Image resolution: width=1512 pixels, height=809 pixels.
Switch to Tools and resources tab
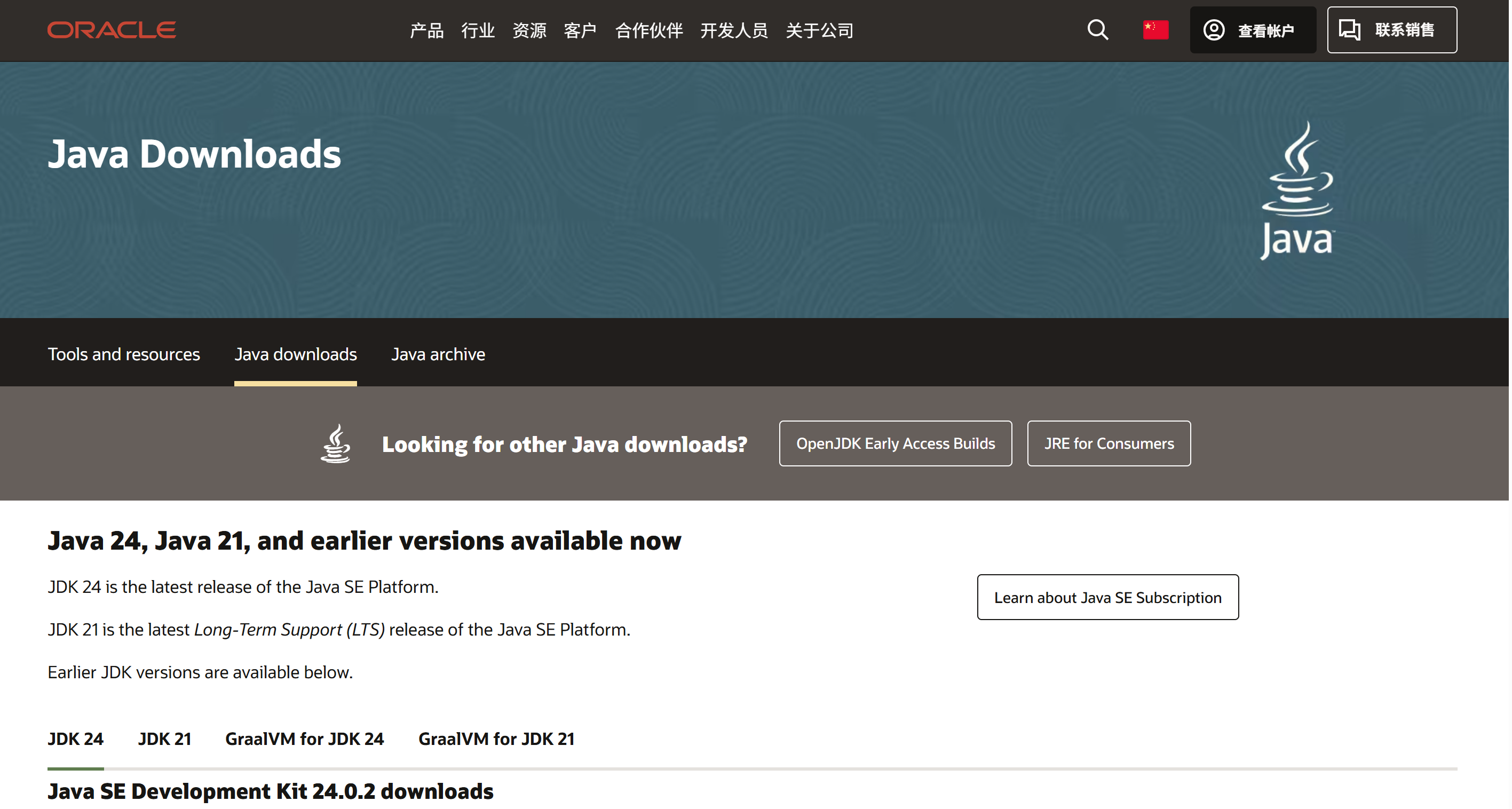click(x=124, y=354)
